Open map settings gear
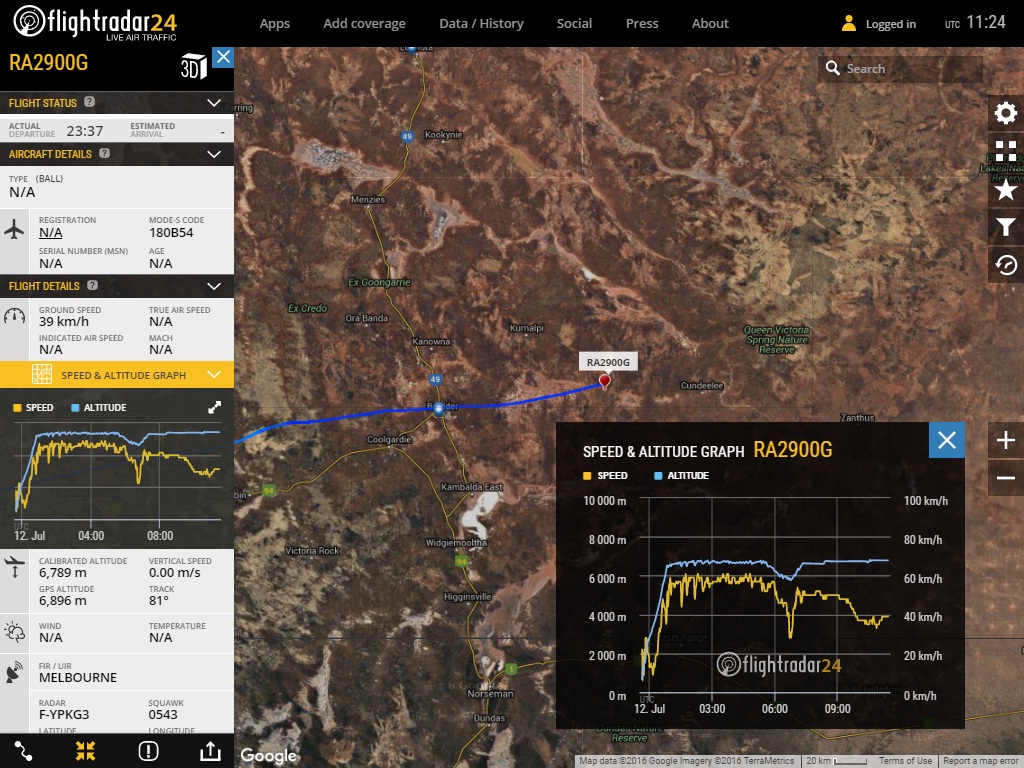1024x768 pixels. tap(1006, 113)
